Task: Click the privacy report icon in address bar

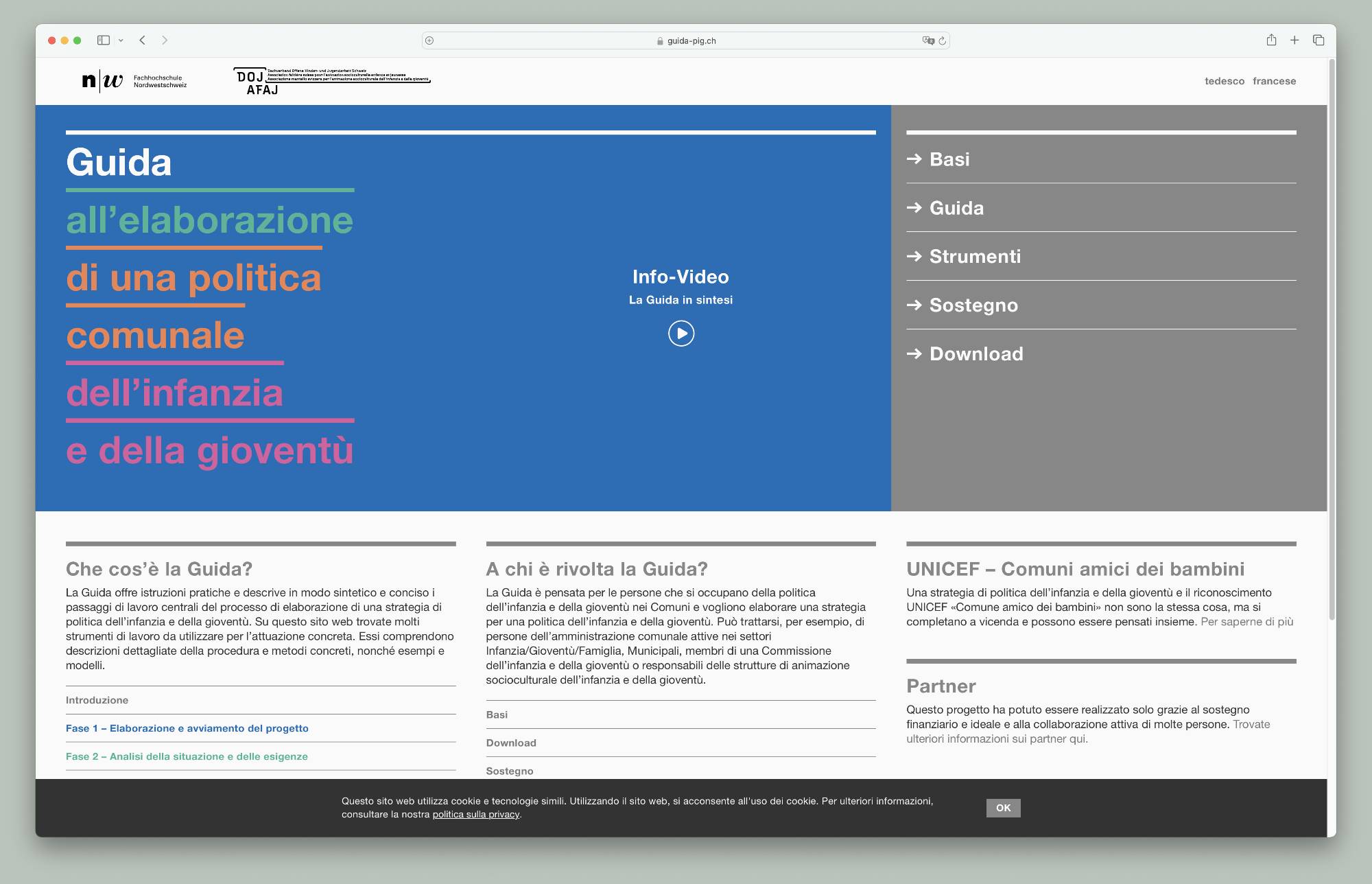Action: (x=429, y=40)
